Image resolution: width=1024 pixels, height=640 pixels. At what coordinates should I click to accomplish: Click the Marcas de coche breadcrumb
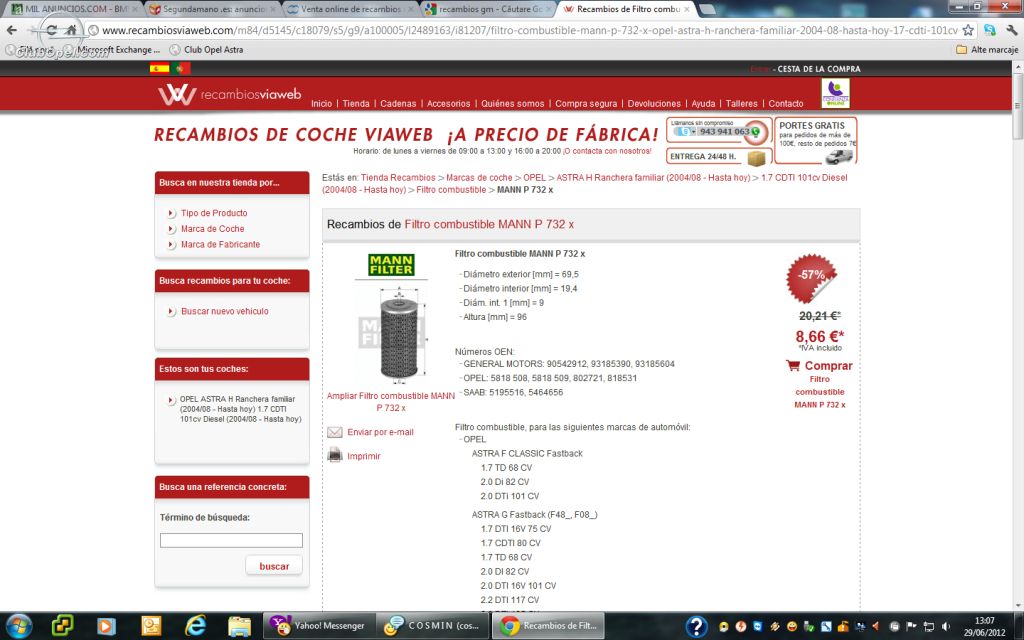tap(479, 178)
